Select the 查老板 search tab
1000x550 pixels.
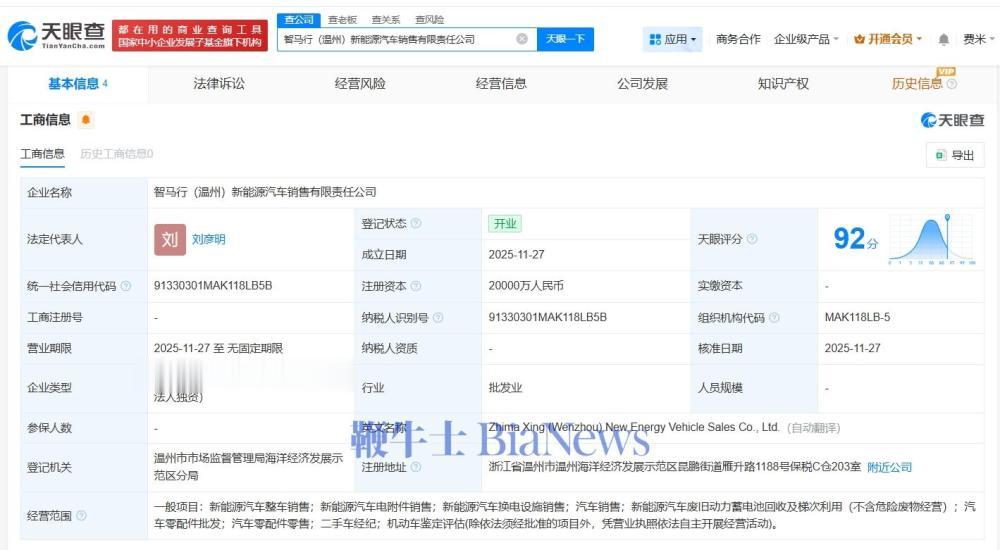click(342, 20)
